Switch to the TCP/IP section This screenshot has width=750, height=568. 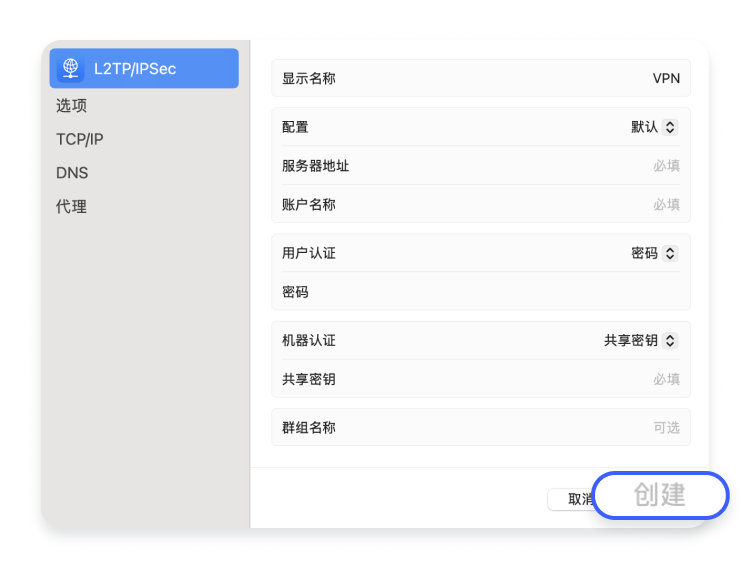[x=79, y=139]
